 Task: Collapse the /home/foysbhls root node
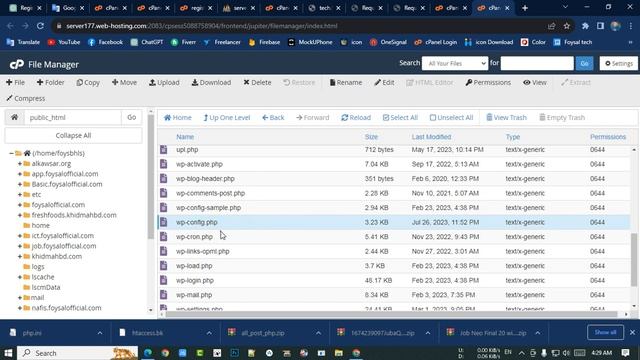(x=11, y=153)
